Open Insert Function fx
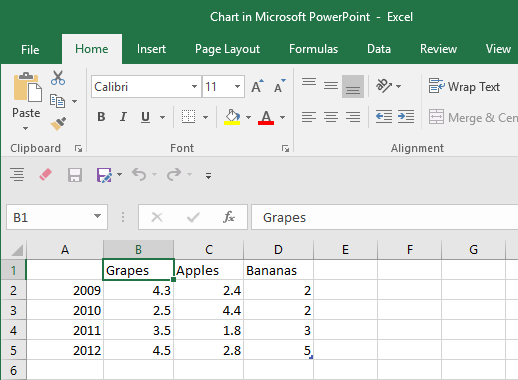518x380 pixels. [229, 217]
